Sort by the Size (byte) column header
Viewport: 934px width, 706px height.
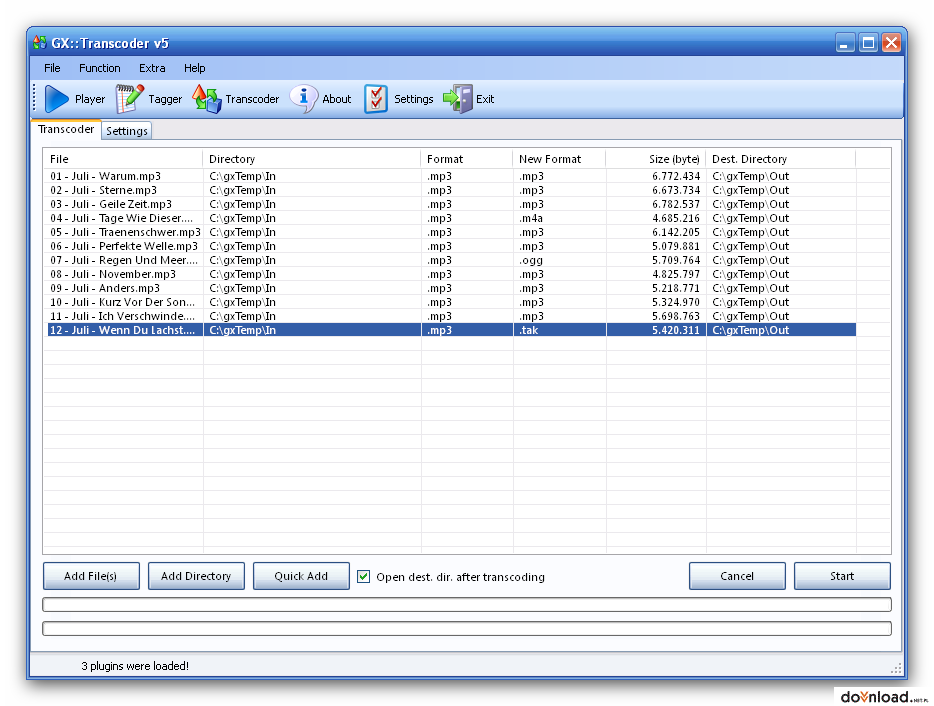[x=655, y=159]
